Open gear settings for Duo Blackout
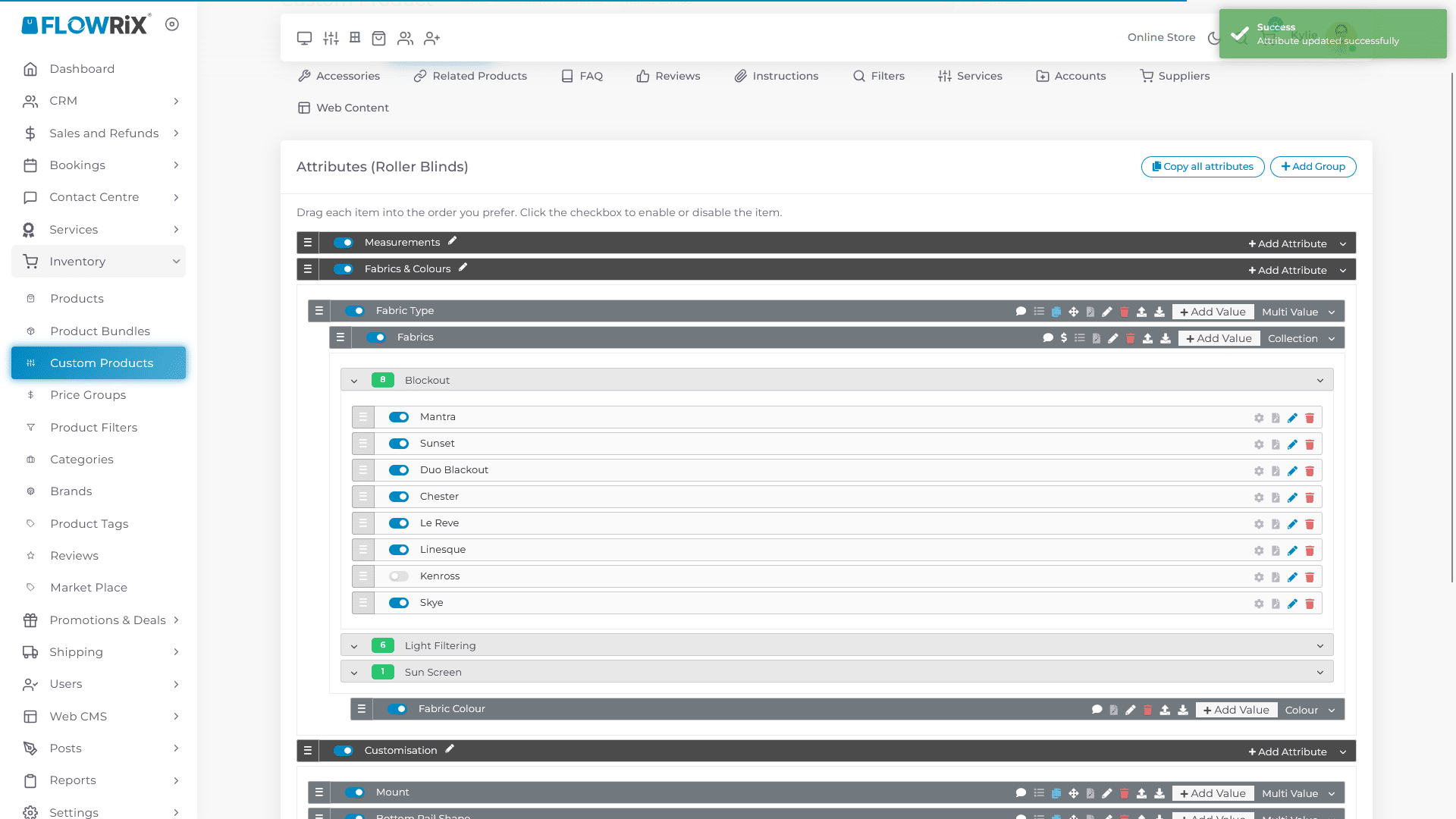 click(x=1259, y=471)
